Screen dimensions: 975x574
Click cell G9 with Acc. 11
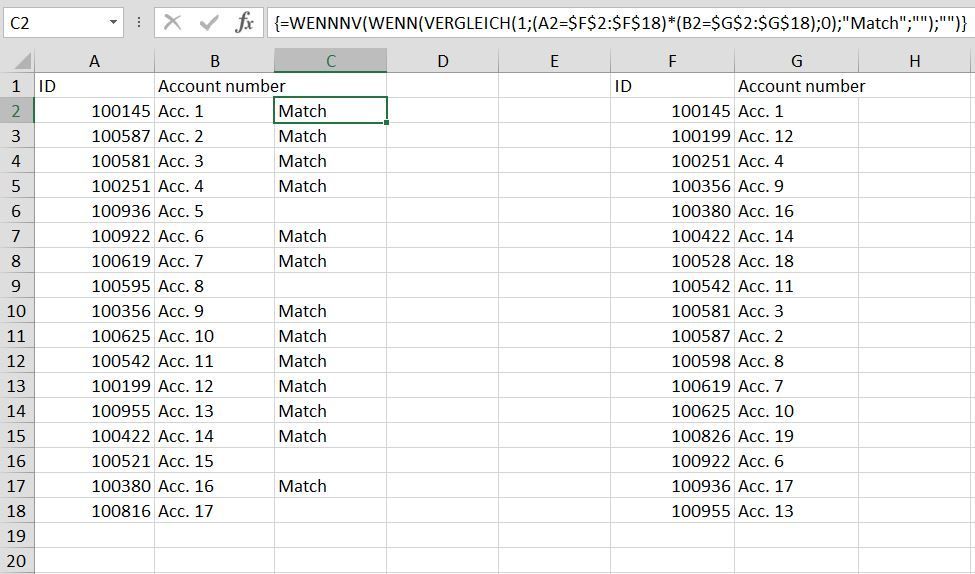click(797, 285)
